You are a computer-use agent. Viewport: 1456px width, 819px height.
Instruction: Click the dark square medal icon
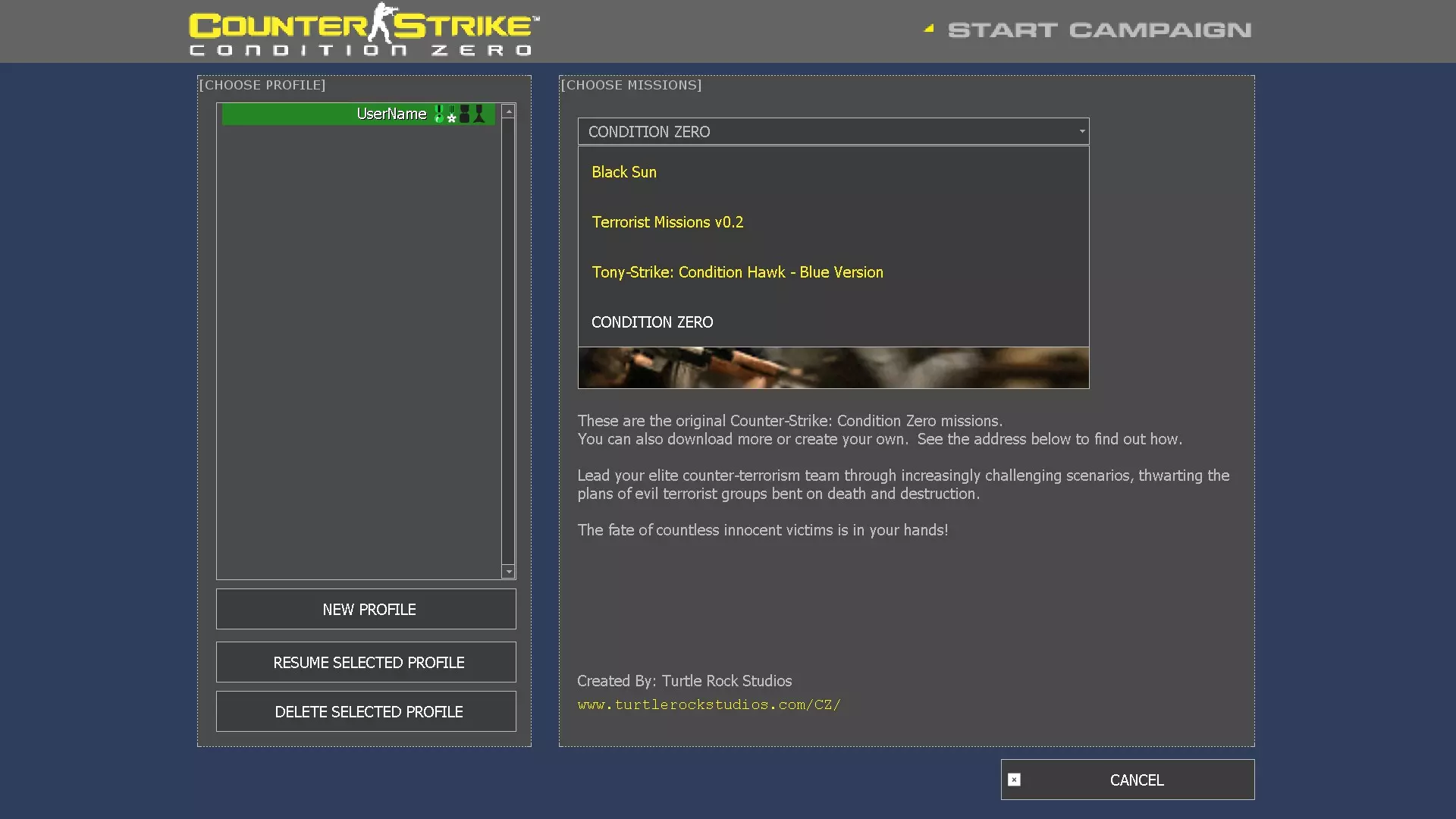click(465, 115)
